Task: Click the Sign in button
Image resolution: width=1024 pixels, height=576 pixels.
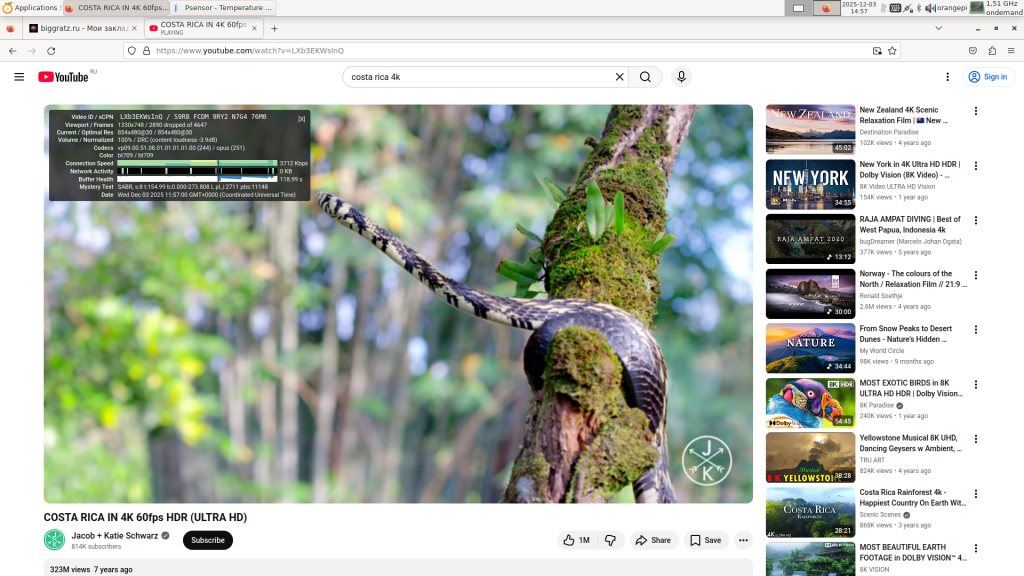Action: pyautogui.click(x=988, y=77)
